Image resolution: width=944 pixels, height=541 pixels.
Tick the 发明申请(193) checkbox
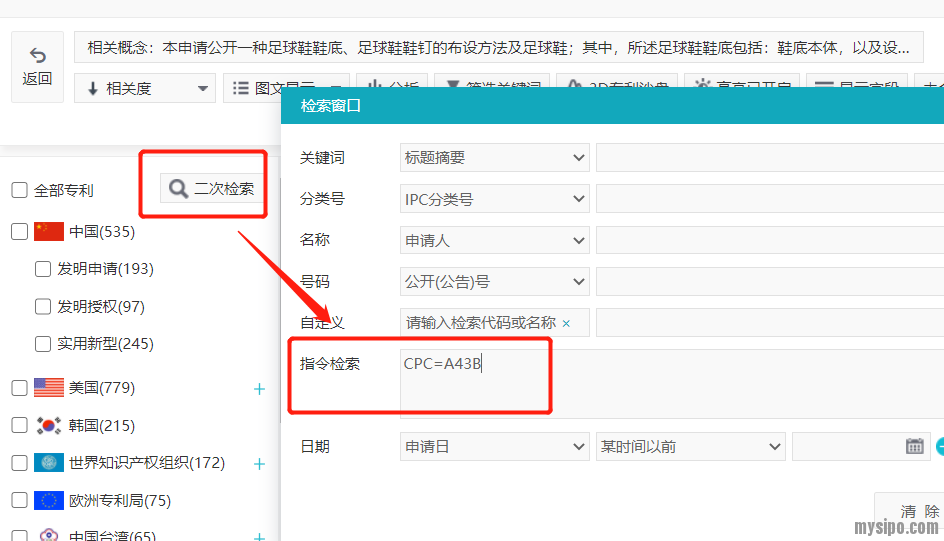43,269
